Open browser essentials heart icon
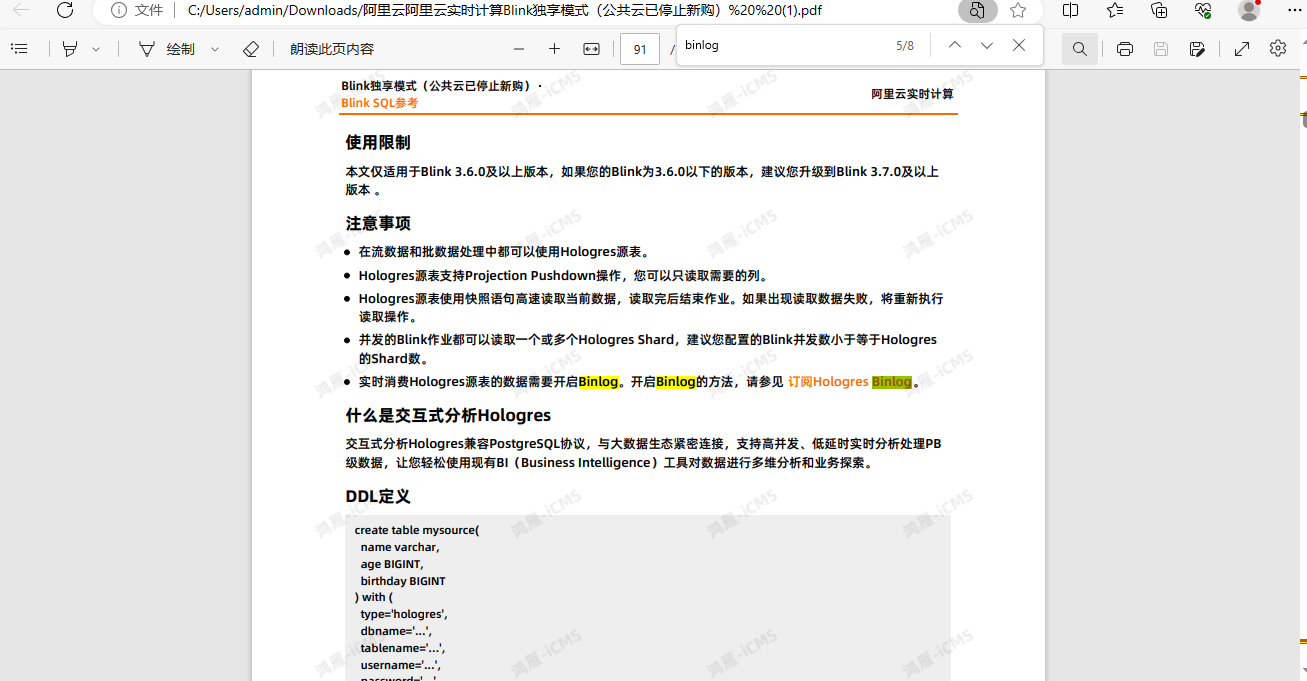 (x=1203, y=10)
